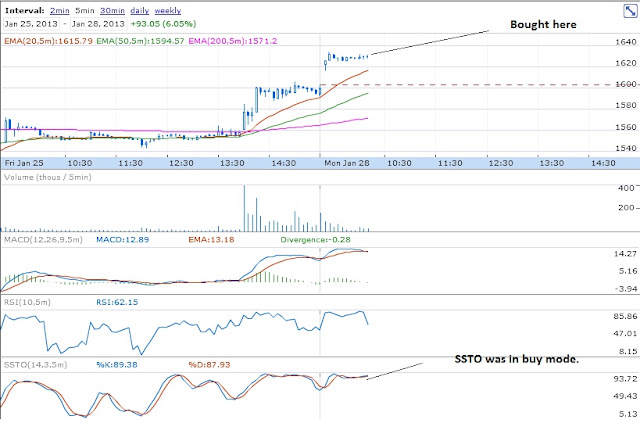Image resolution: width=640 pixels, height=423 pixels.
Task: Edit the Jan 28, 2013 end date field
Action: [x=98, y=24]
